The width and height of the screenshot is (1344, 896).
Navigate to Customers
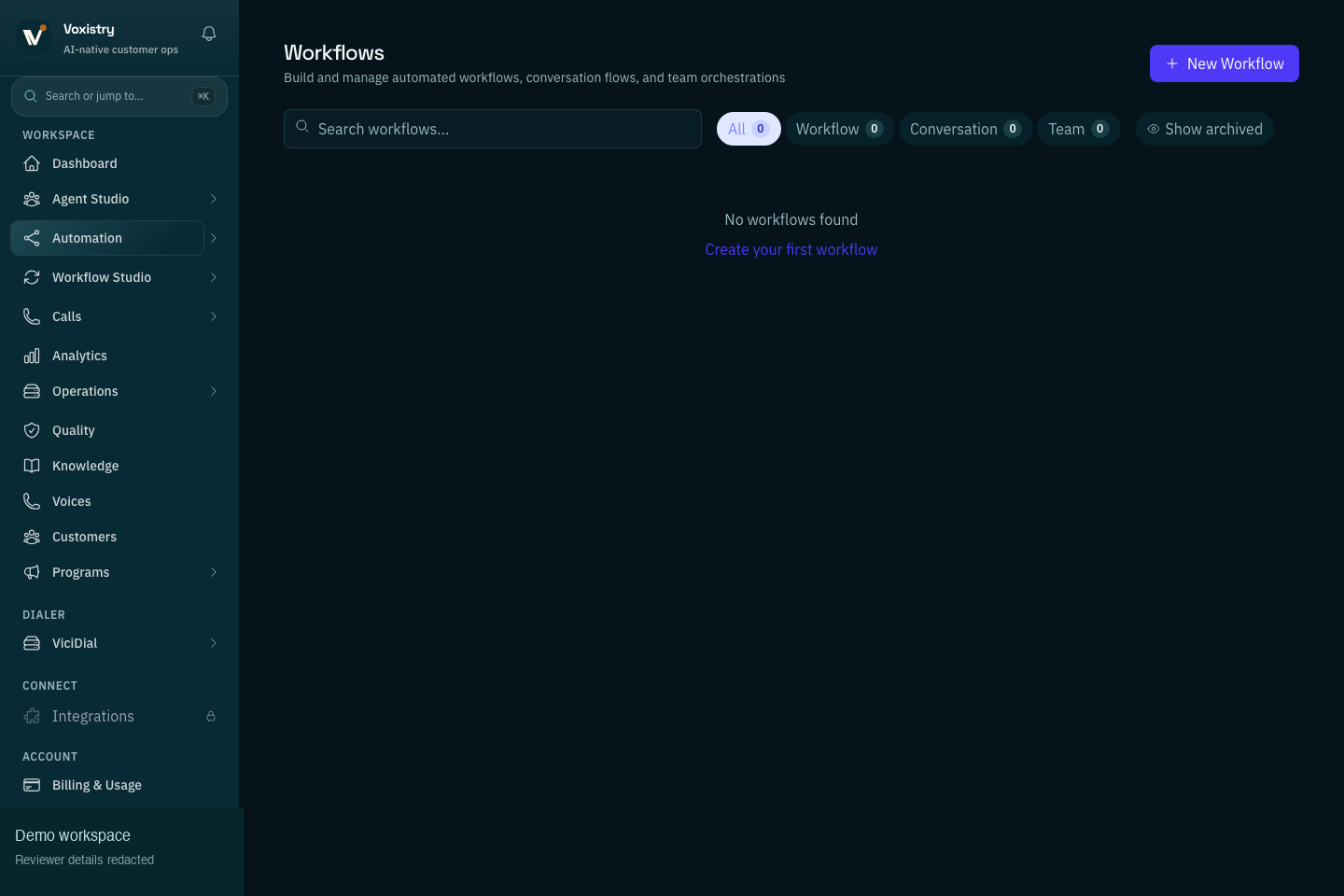[119, 537]
